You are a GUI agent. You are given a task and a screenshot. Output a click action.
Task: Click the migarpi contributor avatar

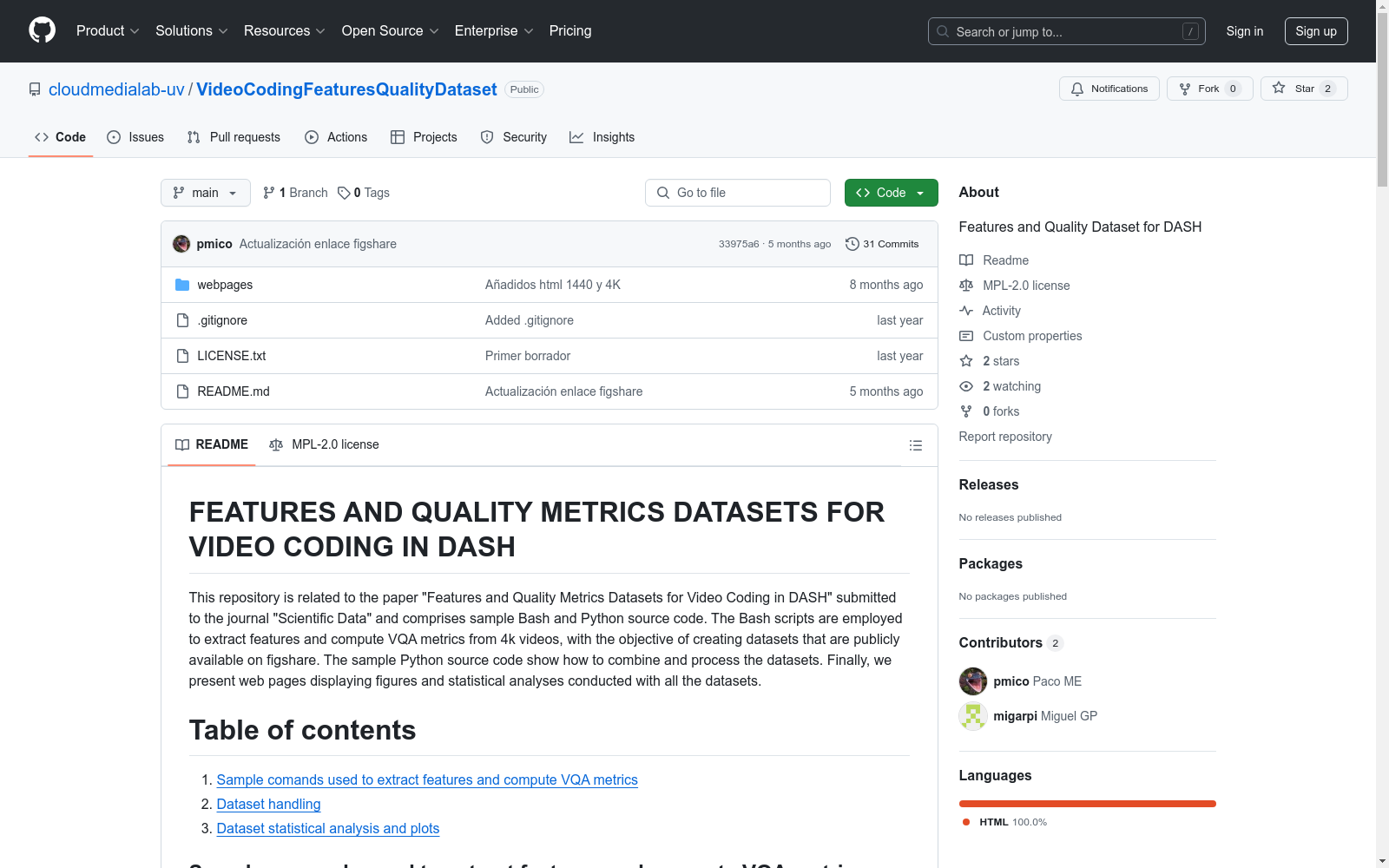973,716
